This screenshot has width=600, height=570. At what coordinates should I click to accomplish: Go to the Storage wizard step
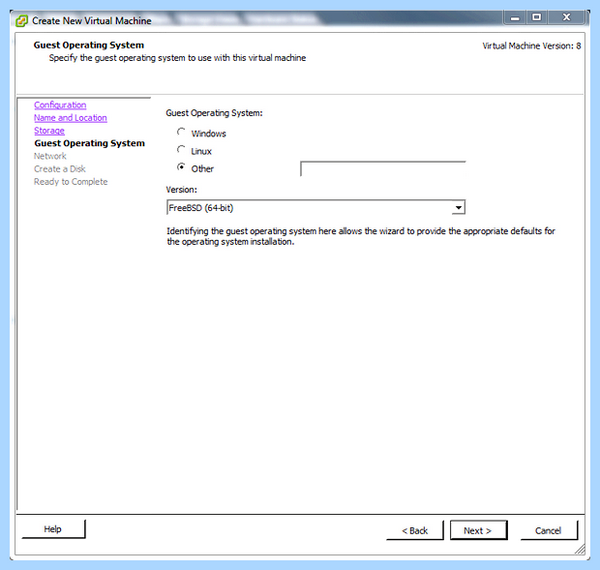coord(49,131)
